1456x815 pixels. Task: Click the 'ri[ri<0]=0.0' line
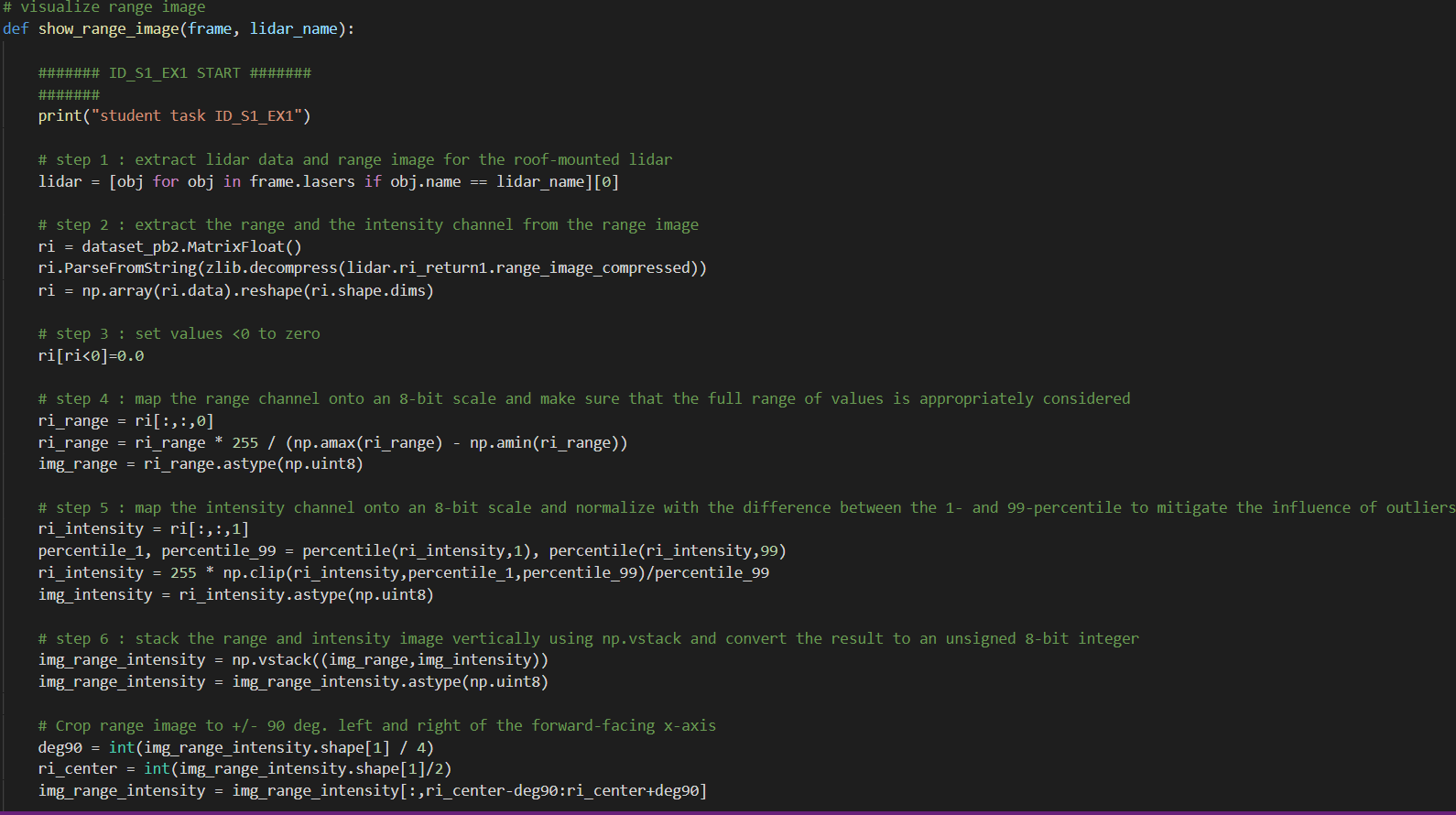pos(91,356)
